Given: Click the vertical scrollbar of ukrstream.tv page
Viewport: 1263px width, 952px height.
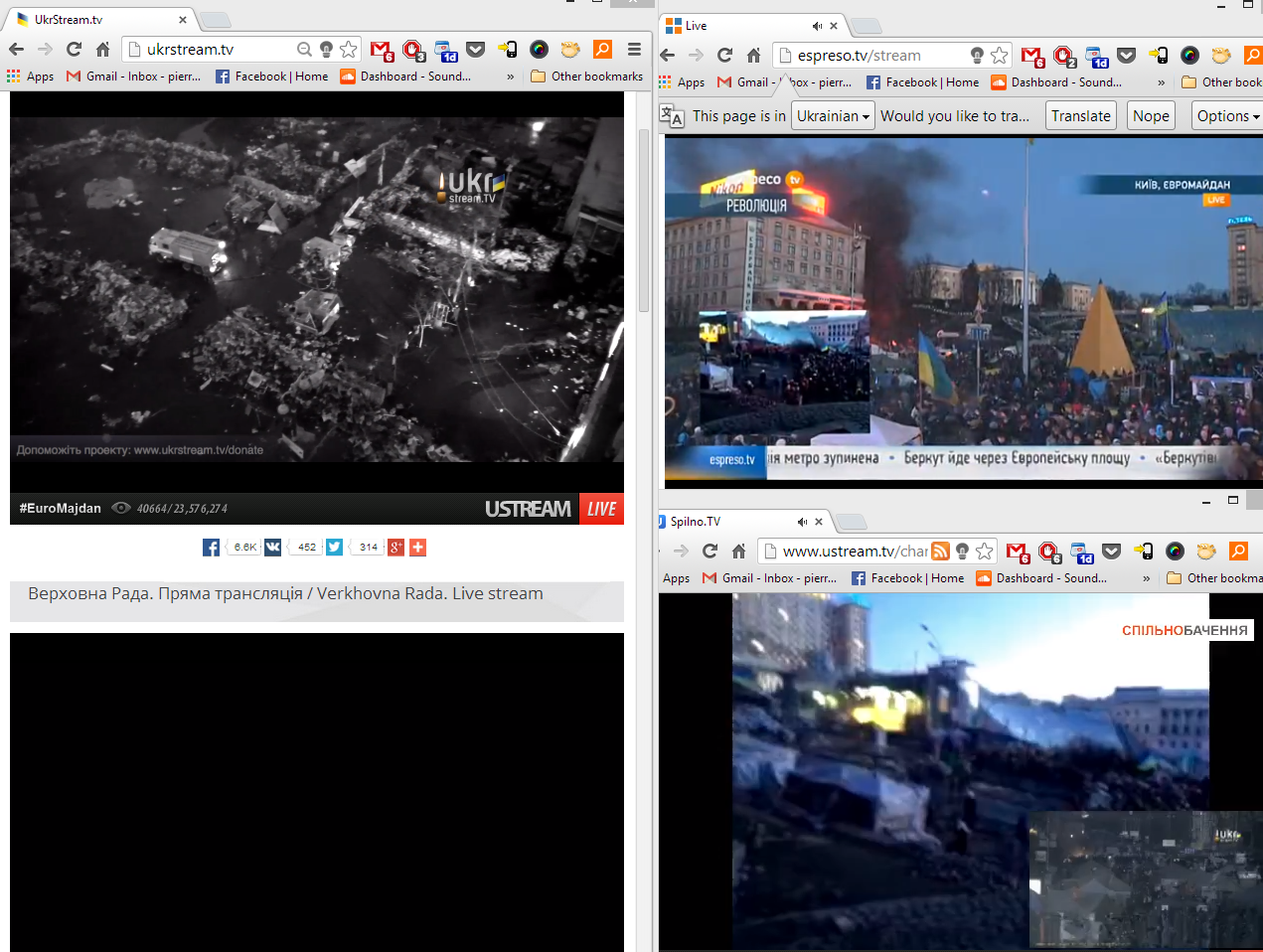Looking at the screenshot, I should click(x=643, y=298).
